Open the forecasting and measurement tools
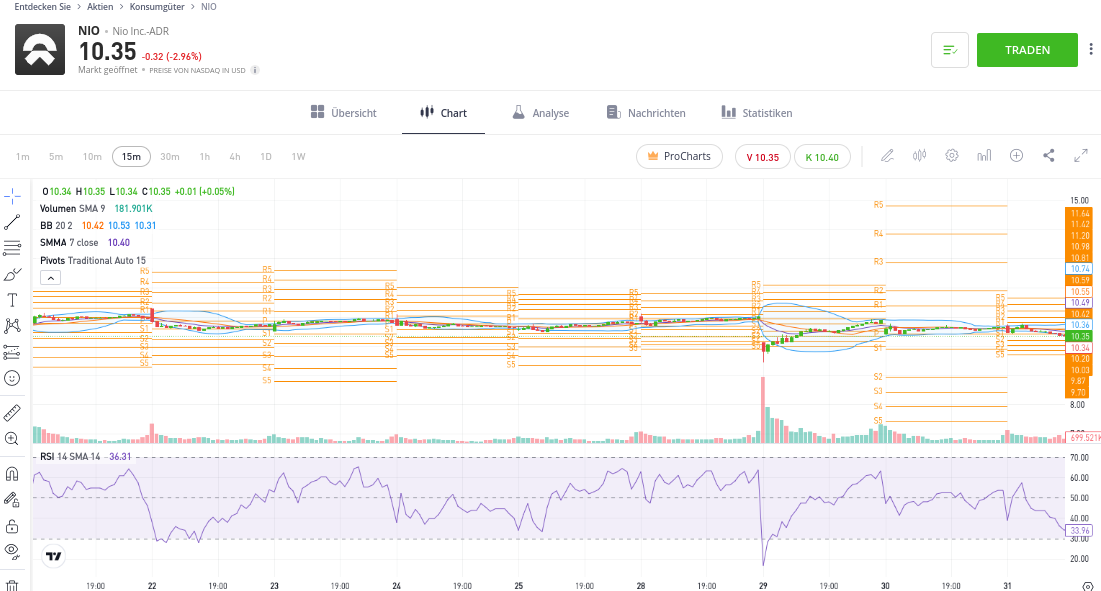1101x591 pixels. pos(12,352)
